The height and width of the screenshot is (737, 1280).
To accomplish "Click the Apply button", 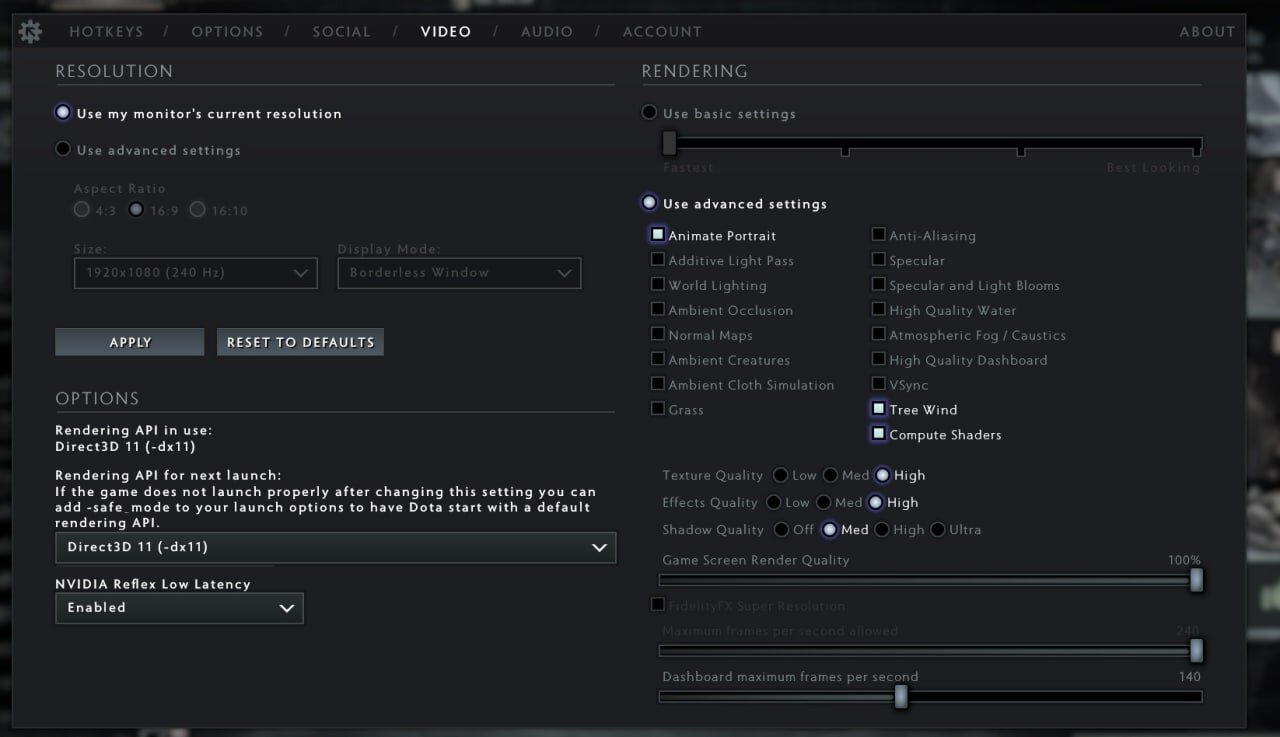I will (x=130, y=342).
